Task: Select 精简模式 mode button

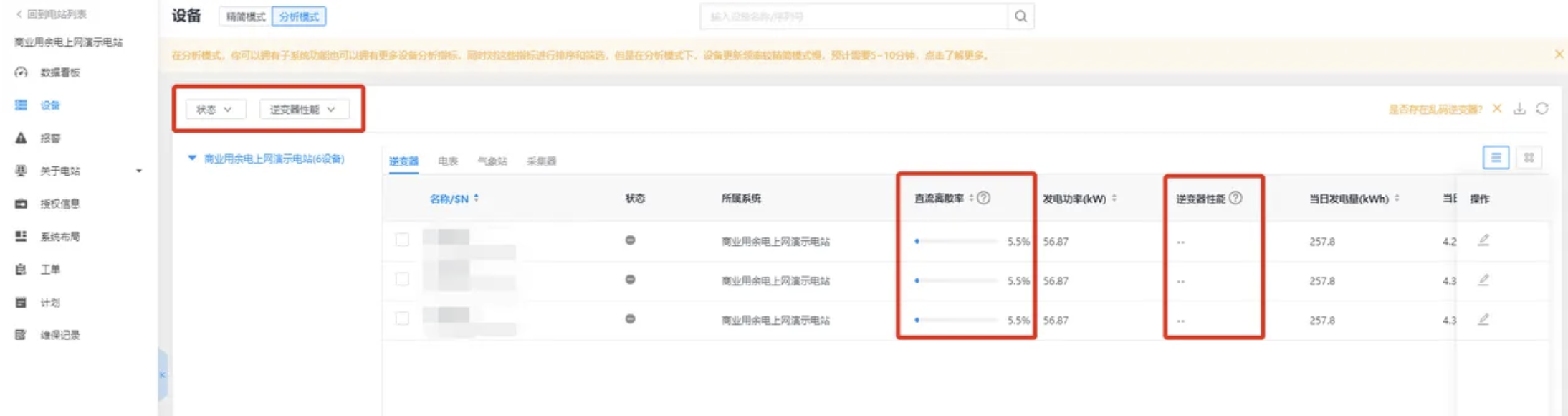Action: click(x=245, y=16)
